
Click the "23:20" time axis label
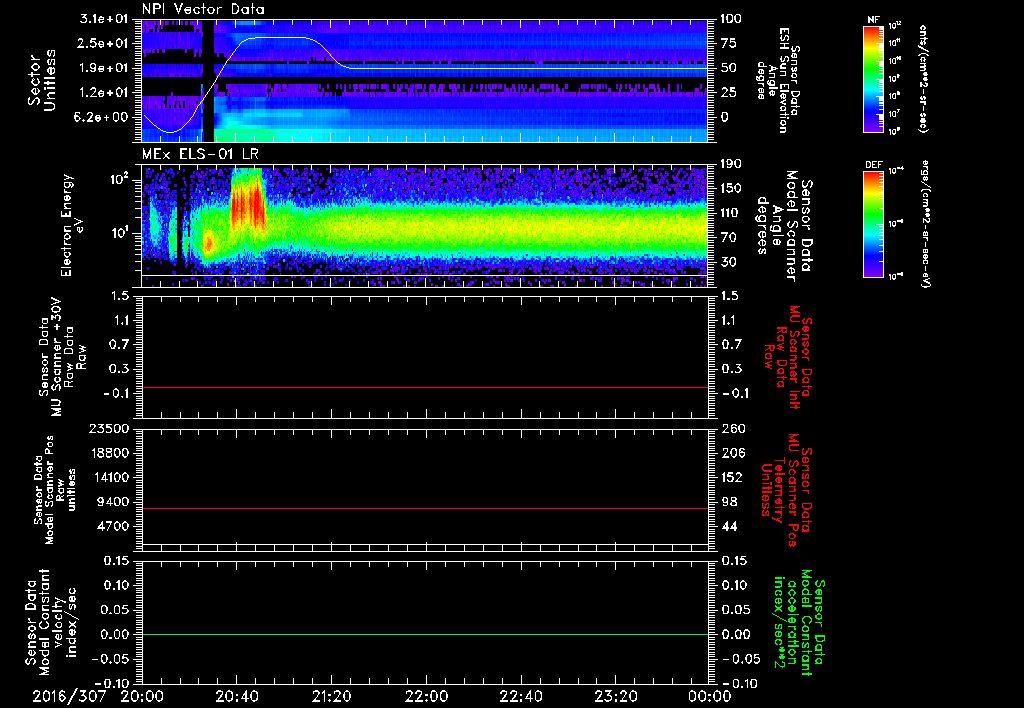tap(616, 696)
